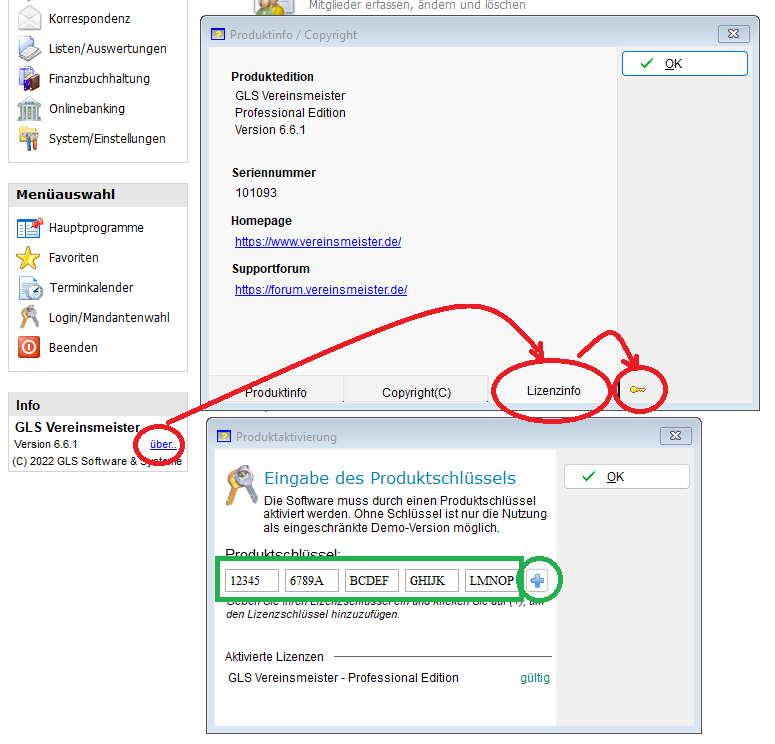
Task: Select Korrespondenz menu entry
Action: 89,19
